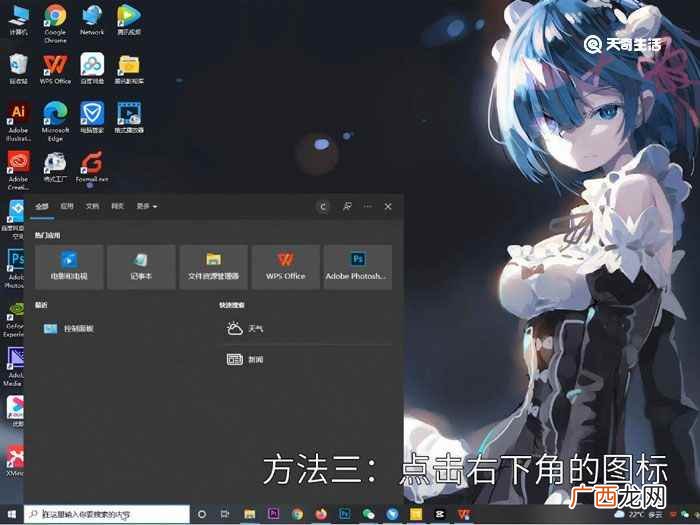Open the Adobe Photoshop tile
The height and width of the screenshot is (525, 700).
pos(358,267)
